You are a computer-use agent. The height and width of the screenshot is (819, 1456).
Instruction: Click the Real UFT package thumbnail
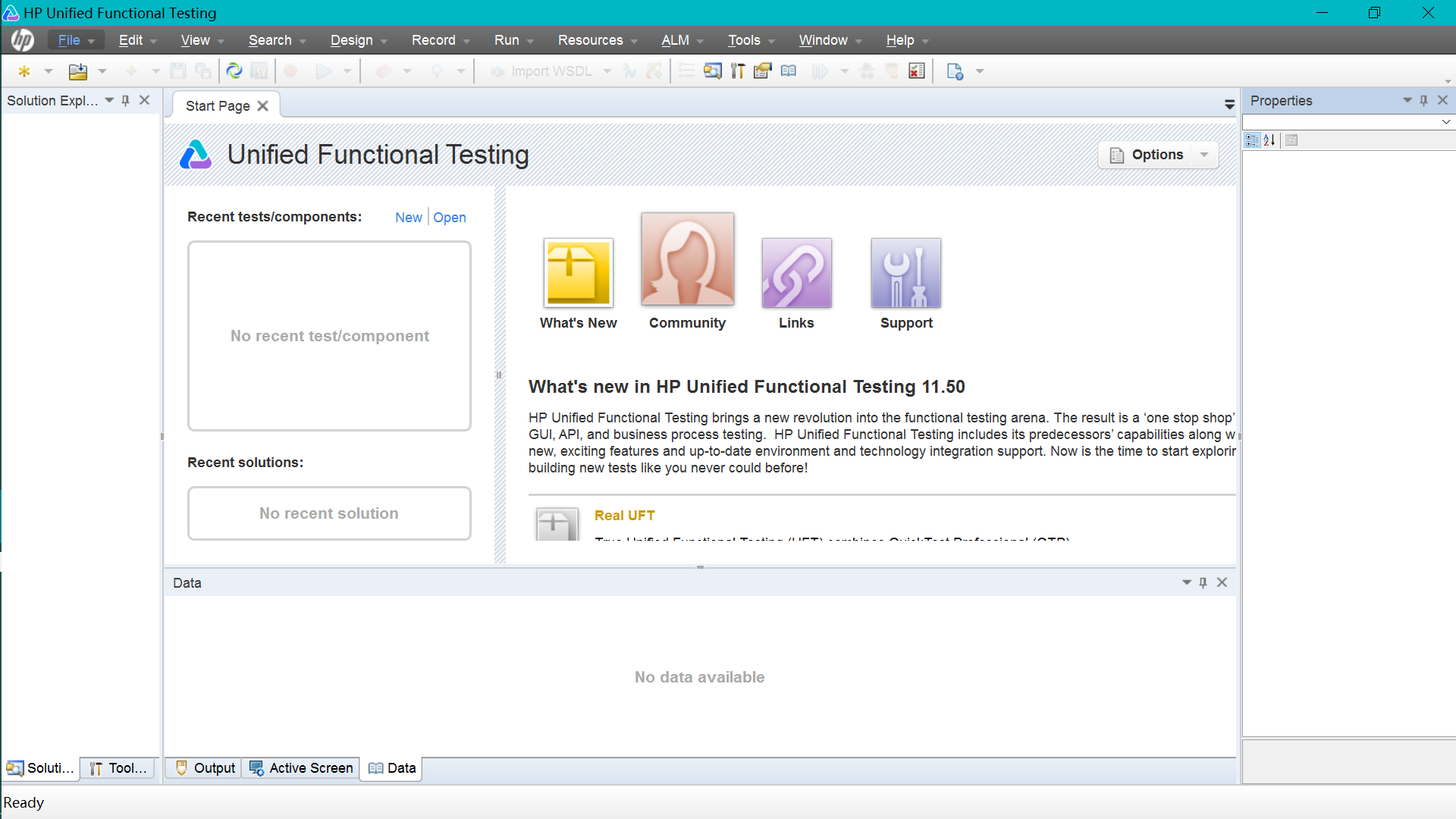click(x=557, y=524)
